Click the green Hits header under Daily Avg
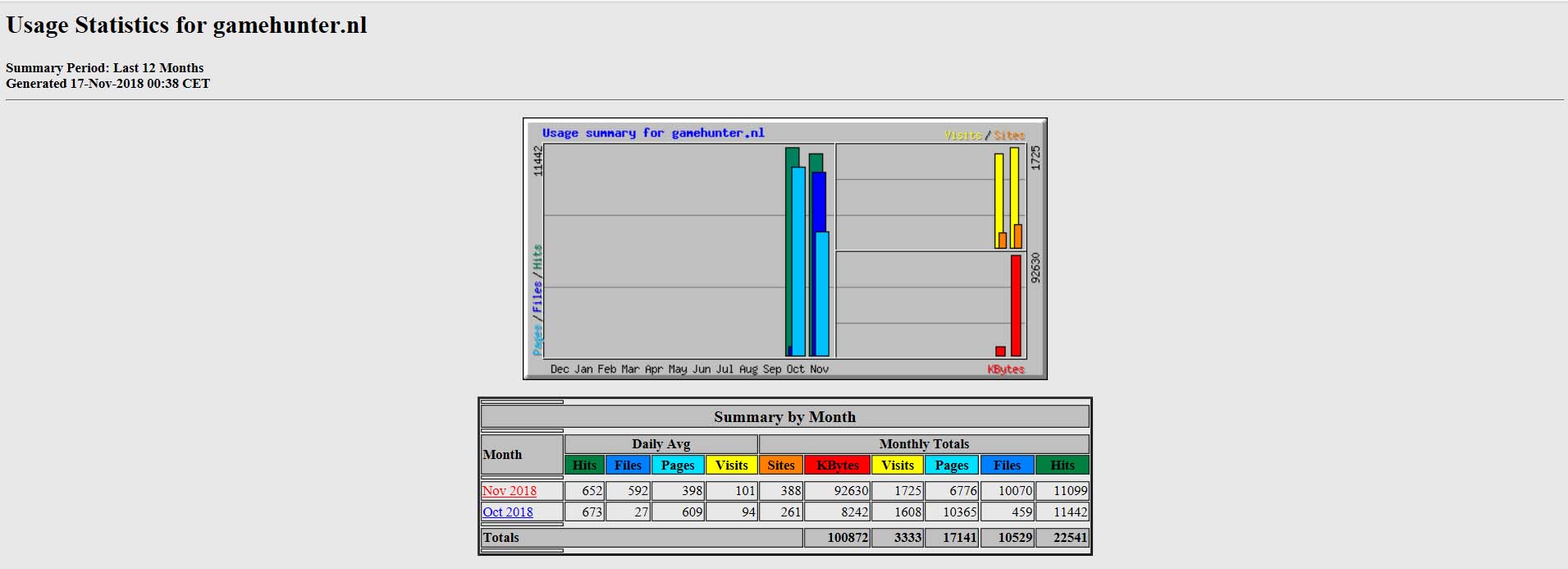 pos(584,466)
